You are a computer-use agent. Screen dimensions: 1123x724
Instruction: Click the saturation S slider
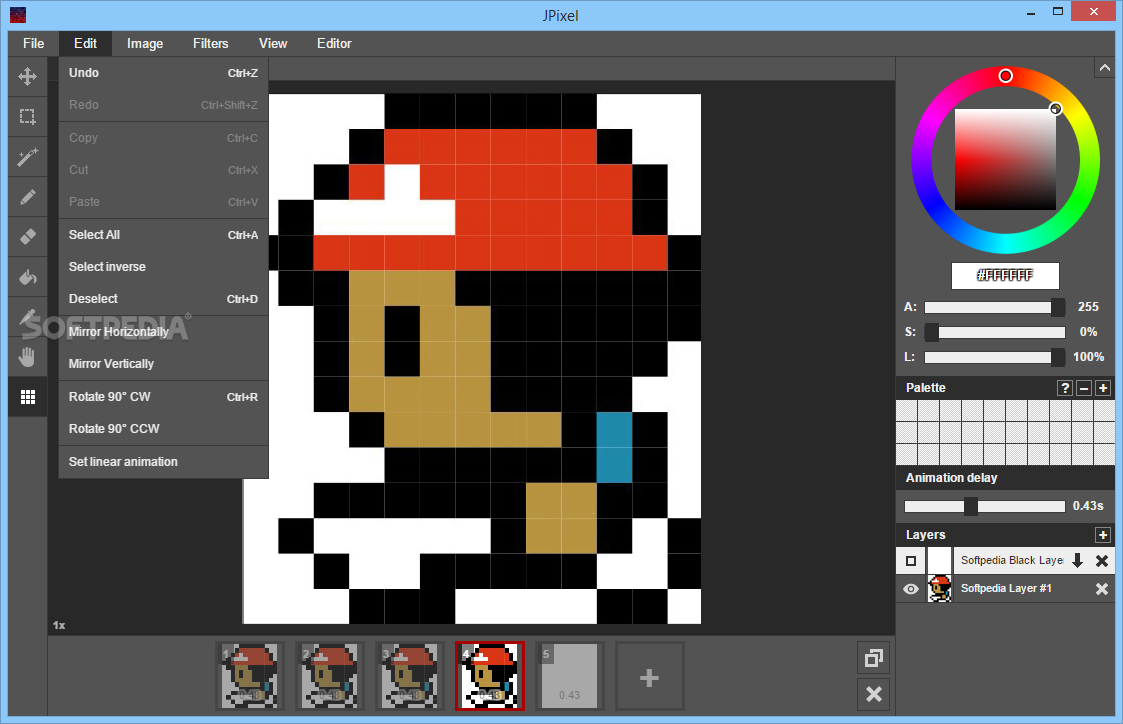[x=994, y=332]
